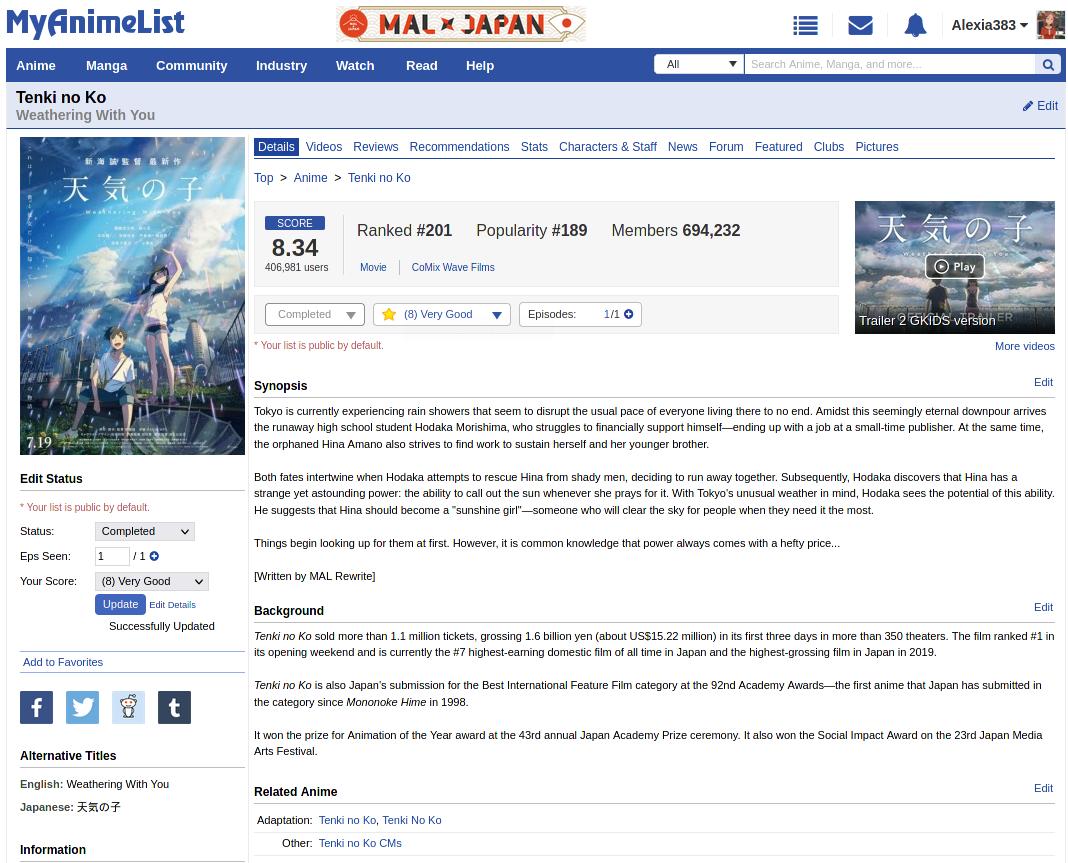Click the plus icon beside Eps Seen
1068x863 pixels.
[155, 556]
